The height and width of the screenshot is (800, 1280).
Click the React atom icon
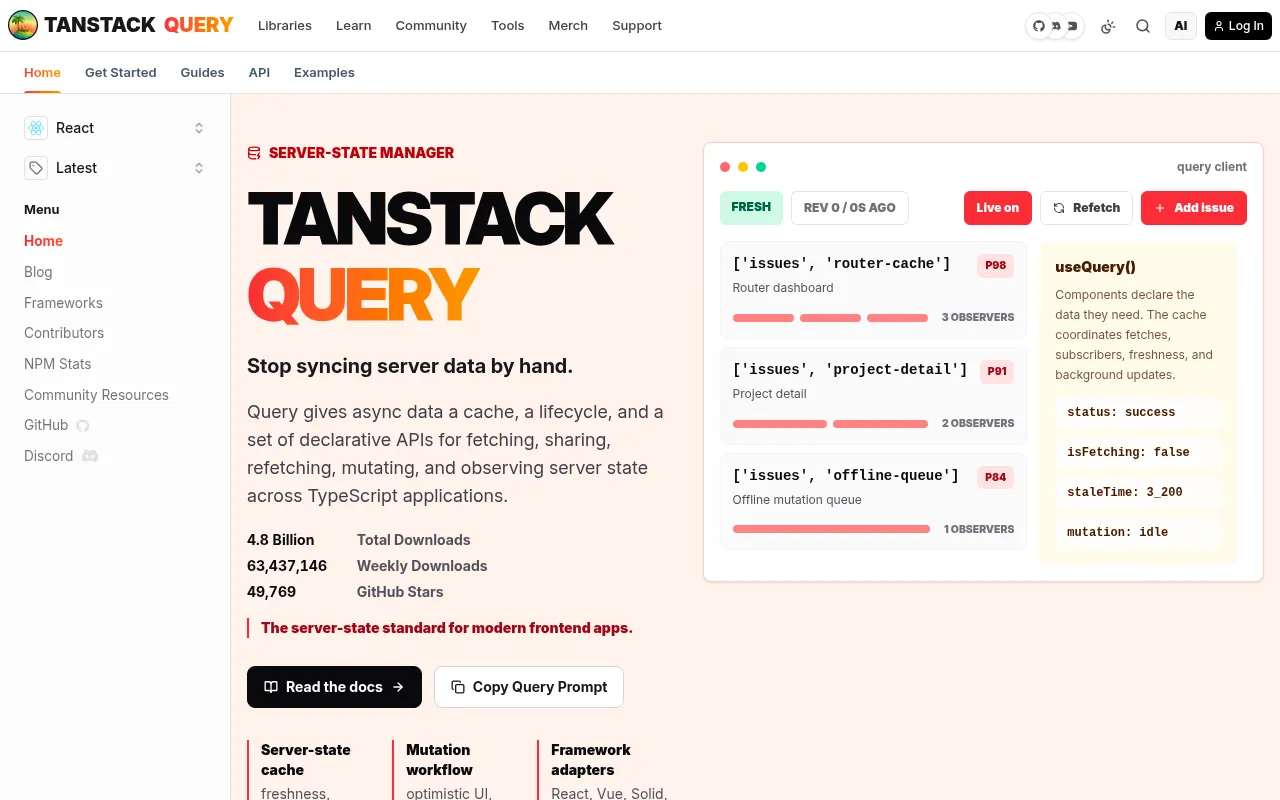tap(36, 128)
